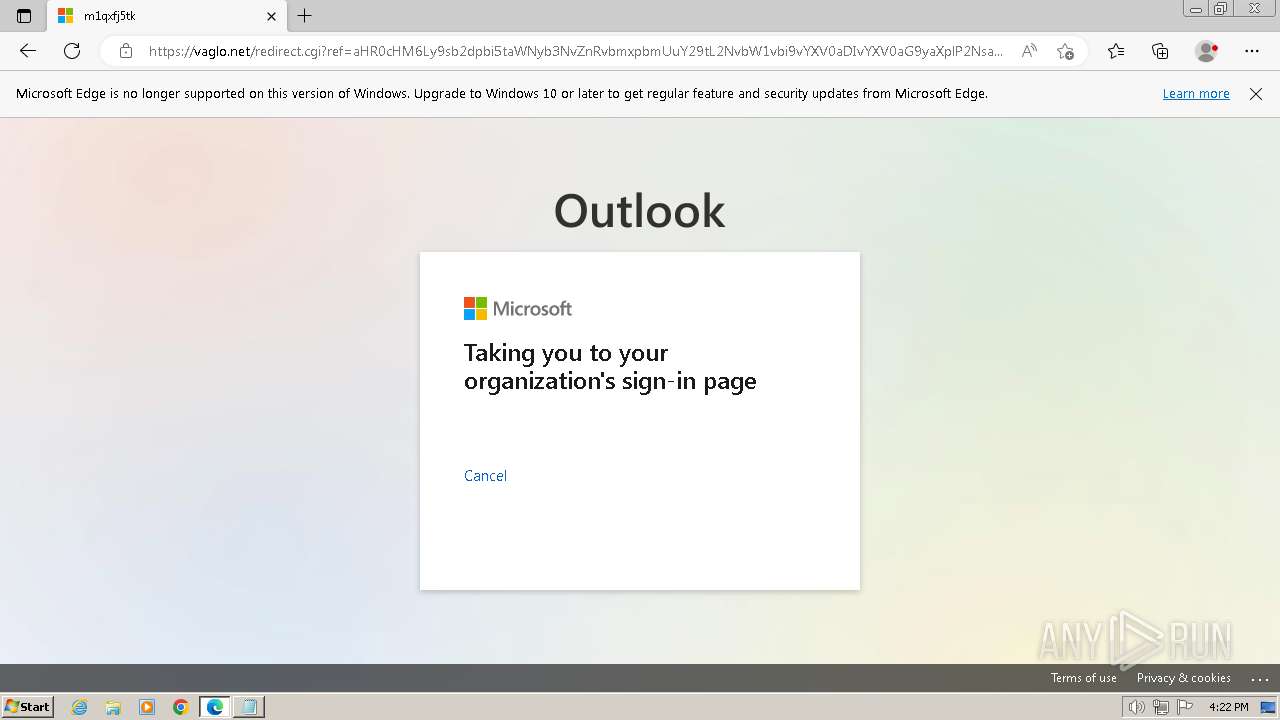View site information lock icon
The image size is (1280, 720).
[x=126, y=51]
